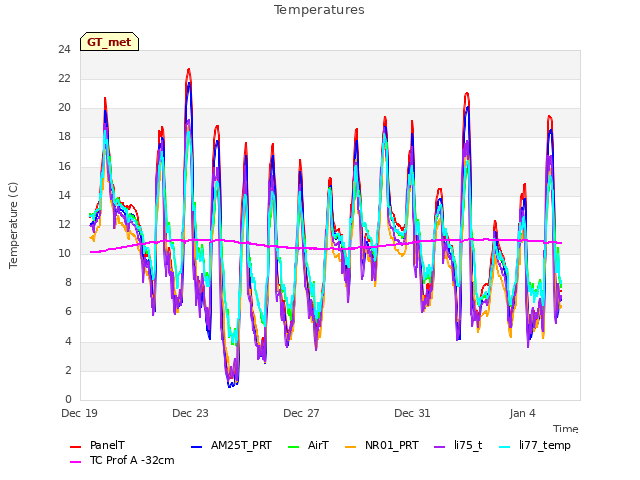The image size is (640, 480).
Task: Click the lowest temperature dip near Dec 24
Action: 230,386
